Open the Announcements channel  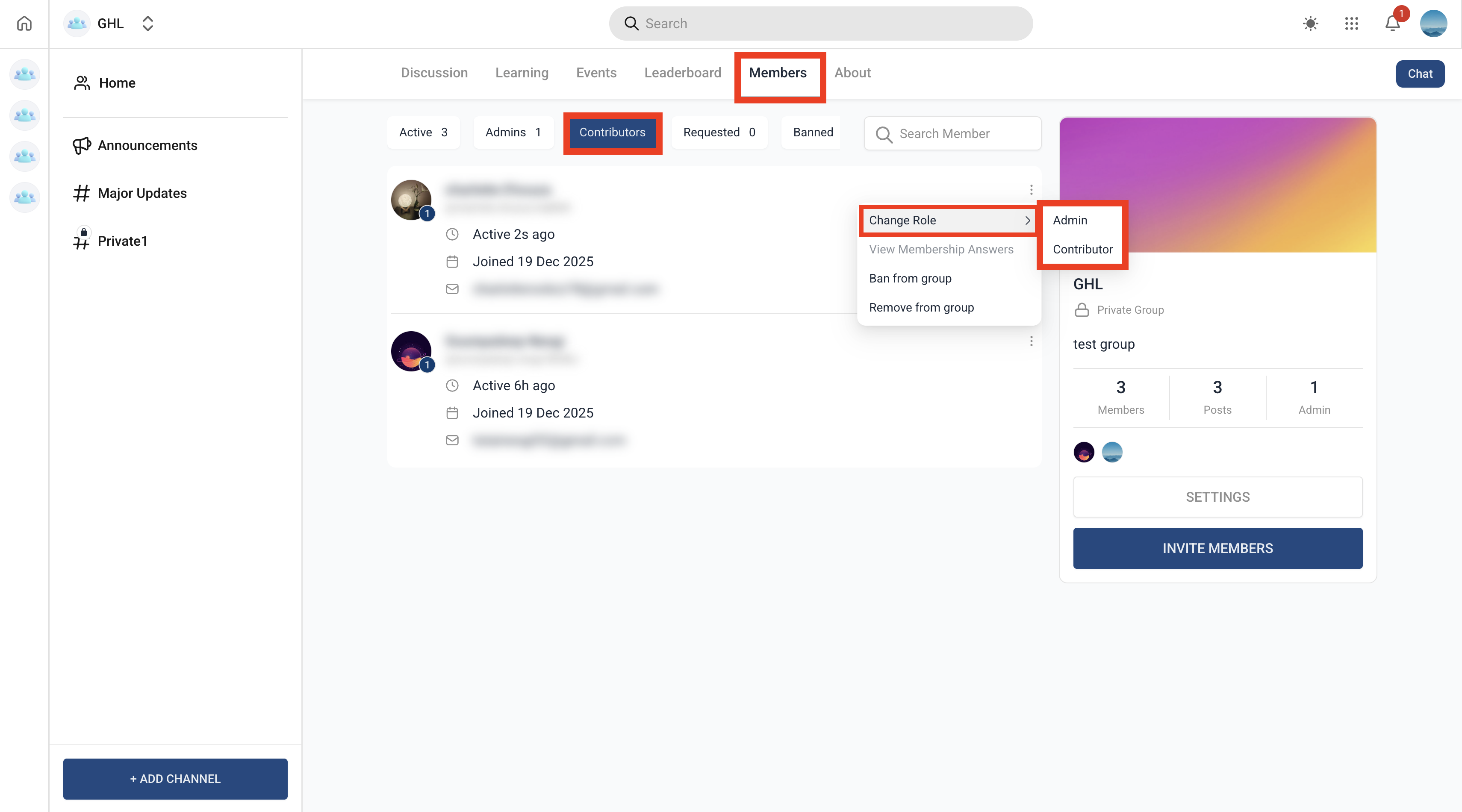click(x=147, y=145)
